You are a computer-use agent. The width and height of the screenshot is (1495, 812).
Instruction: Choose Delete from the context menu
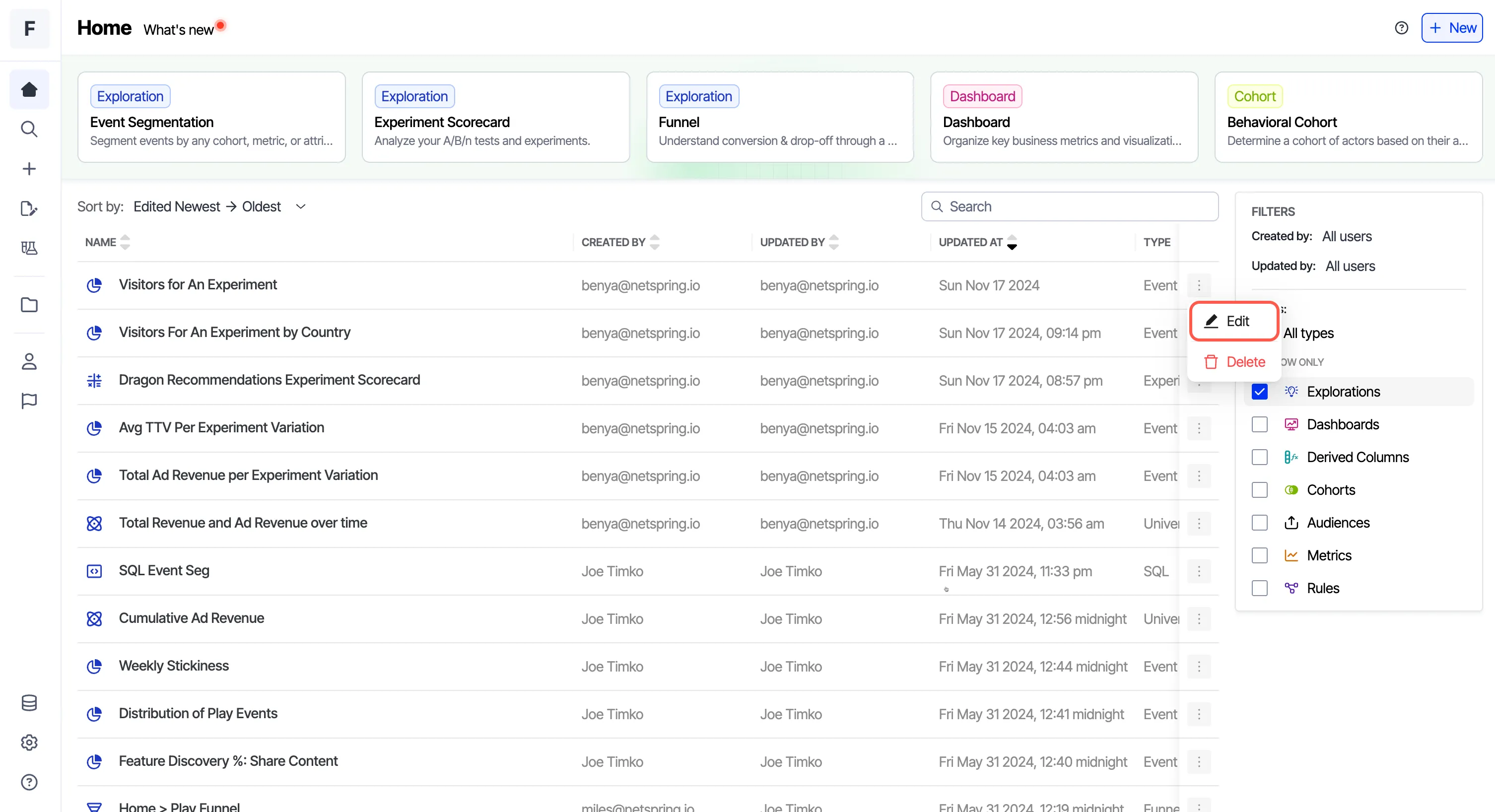click(x=1234, y=362)
